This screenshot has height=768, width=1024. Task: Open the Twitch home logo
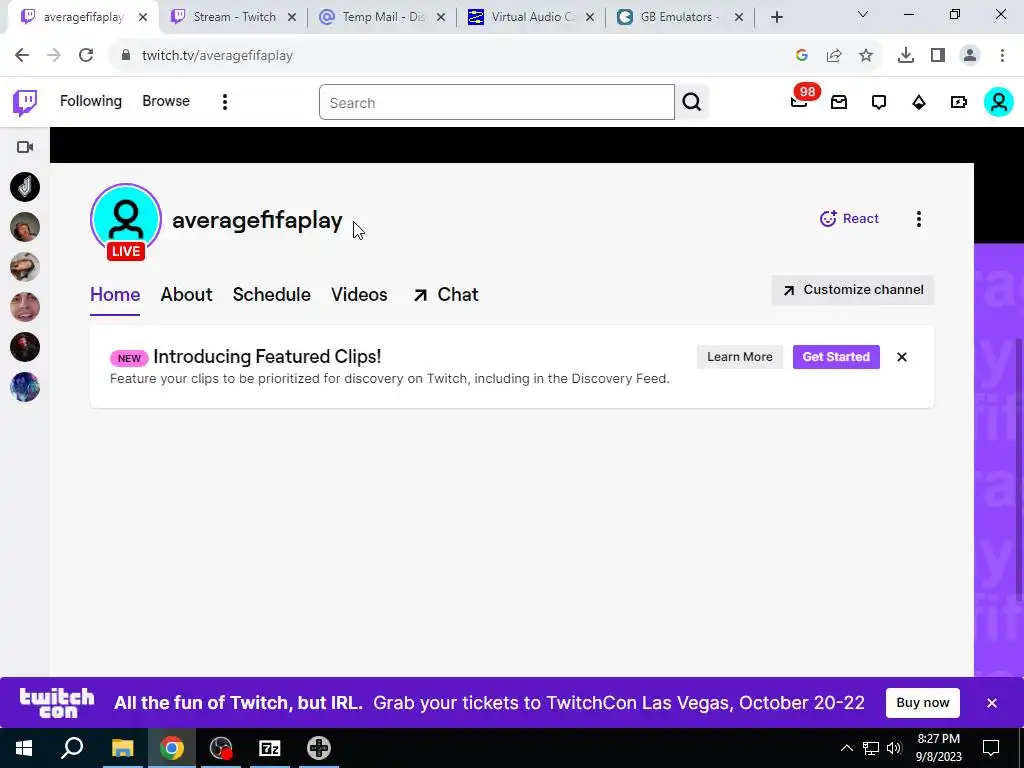(25, 102)
